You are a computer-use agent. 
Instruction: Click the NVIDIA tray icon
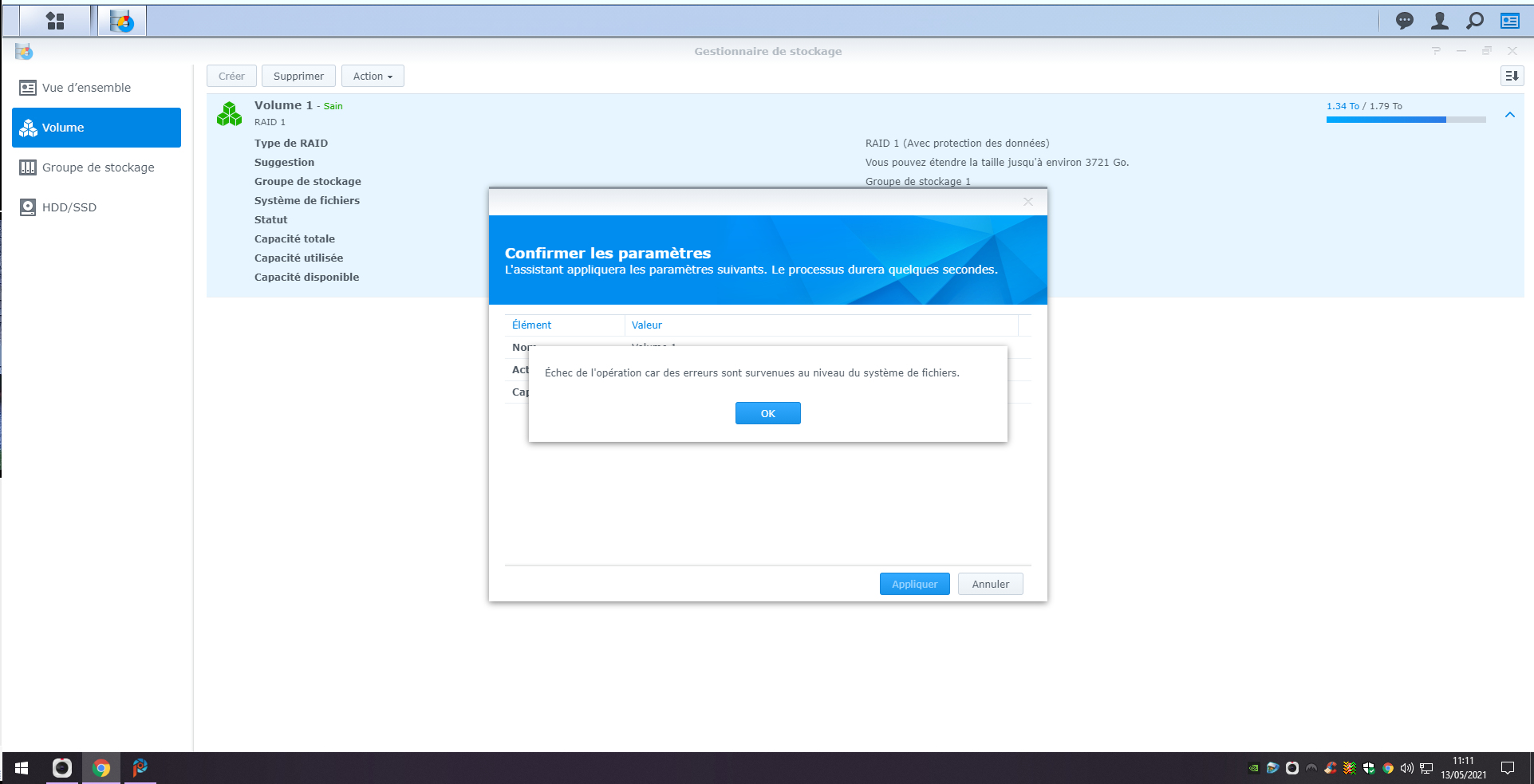pos(1254,768)
